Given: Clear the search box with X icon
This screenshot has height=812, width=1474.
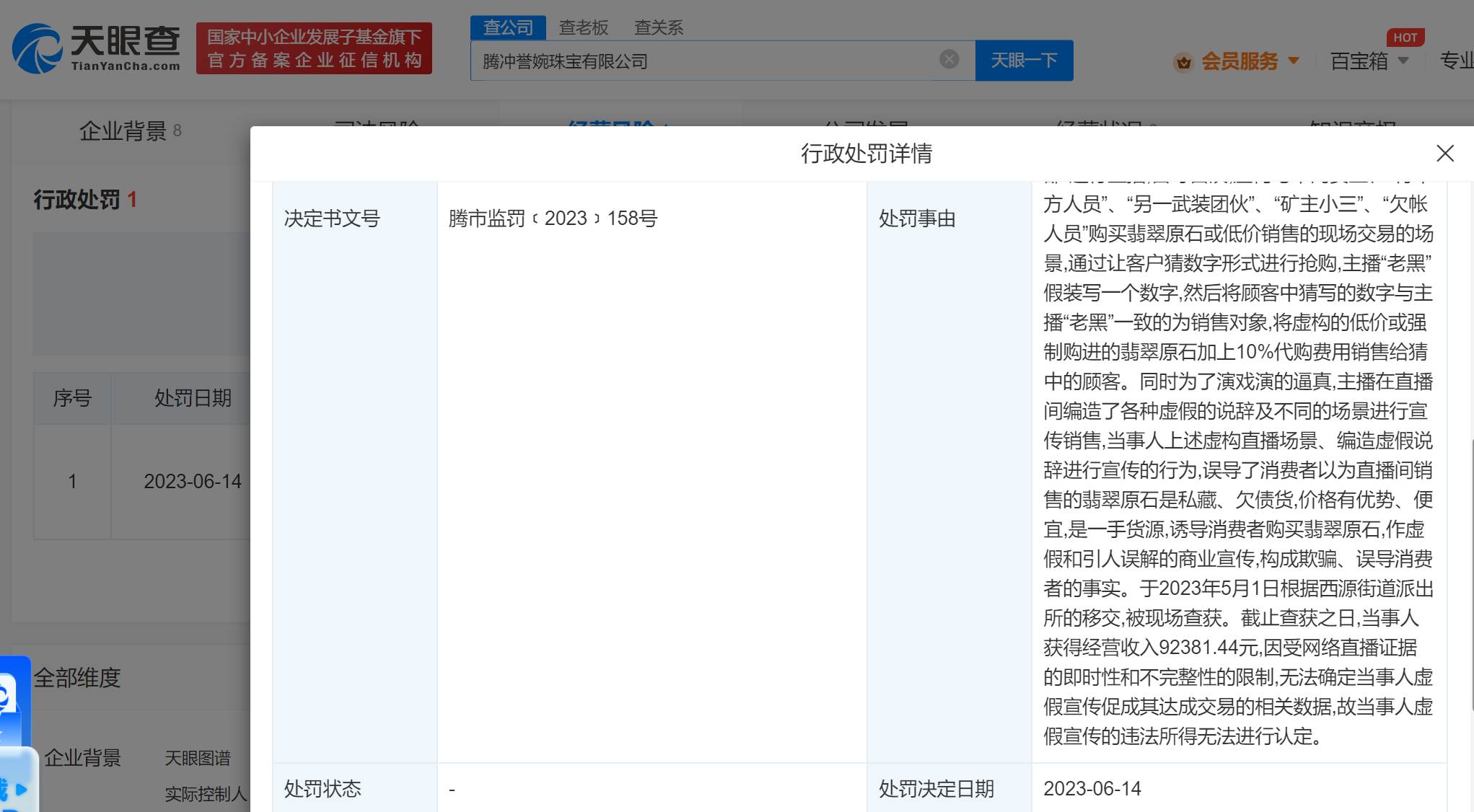Looking at the screenshot, I should (949, 60).
